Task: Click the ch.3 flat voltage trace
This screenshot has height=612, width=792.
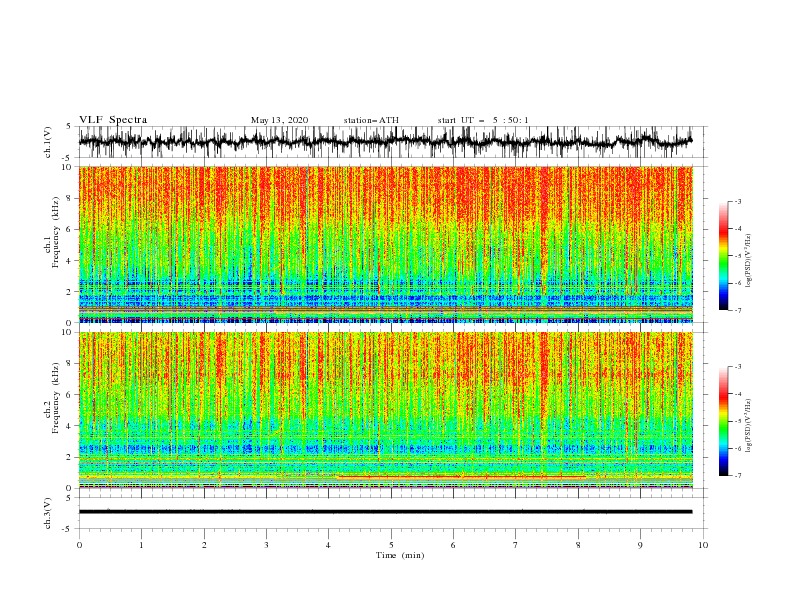Action: (385, 512)
